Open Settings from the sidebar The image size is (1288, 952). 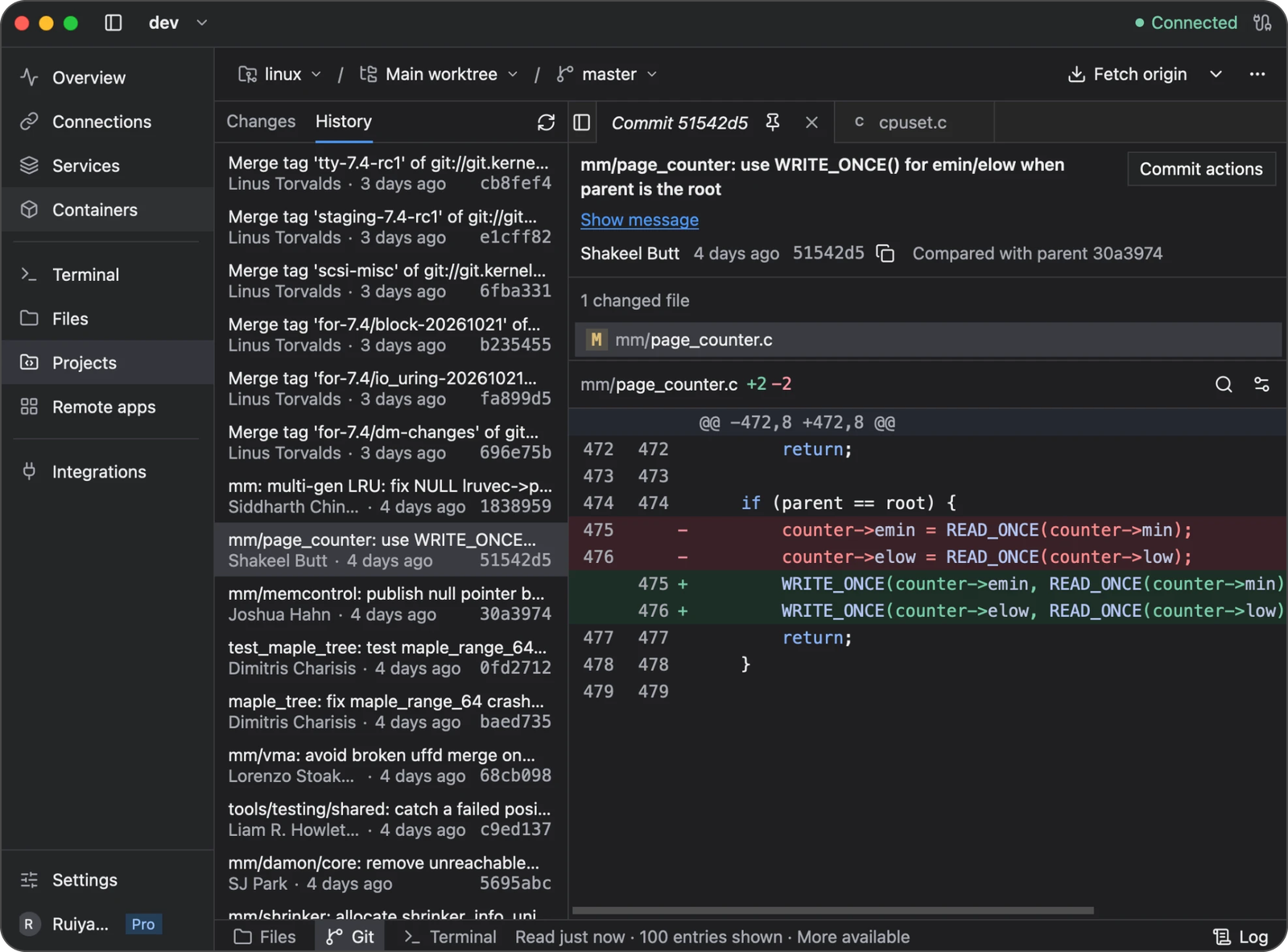pyautogui.click(x=108, y=880)
